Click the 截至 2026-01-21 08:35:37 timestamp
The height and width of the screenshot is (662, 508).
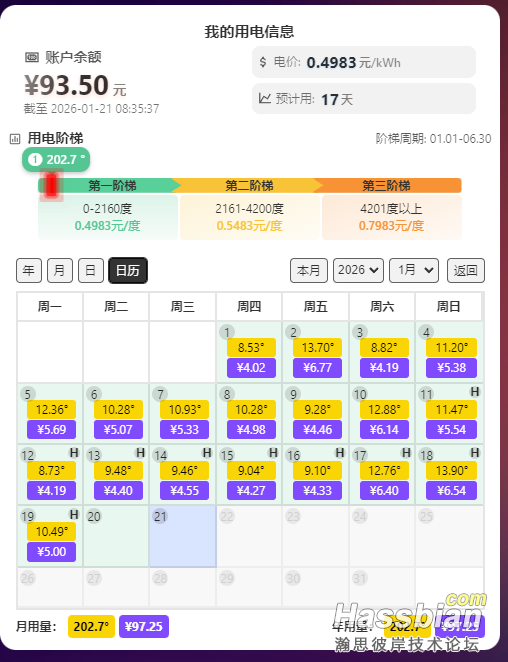(x=92, y=109)
